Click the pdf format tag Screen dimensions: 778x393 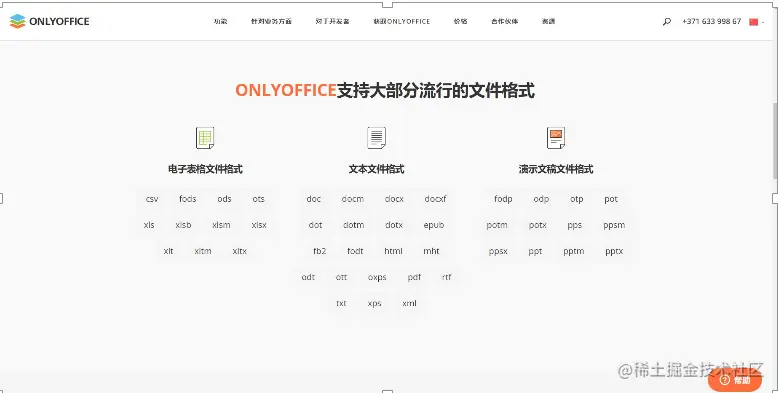[x=414, y=277]
